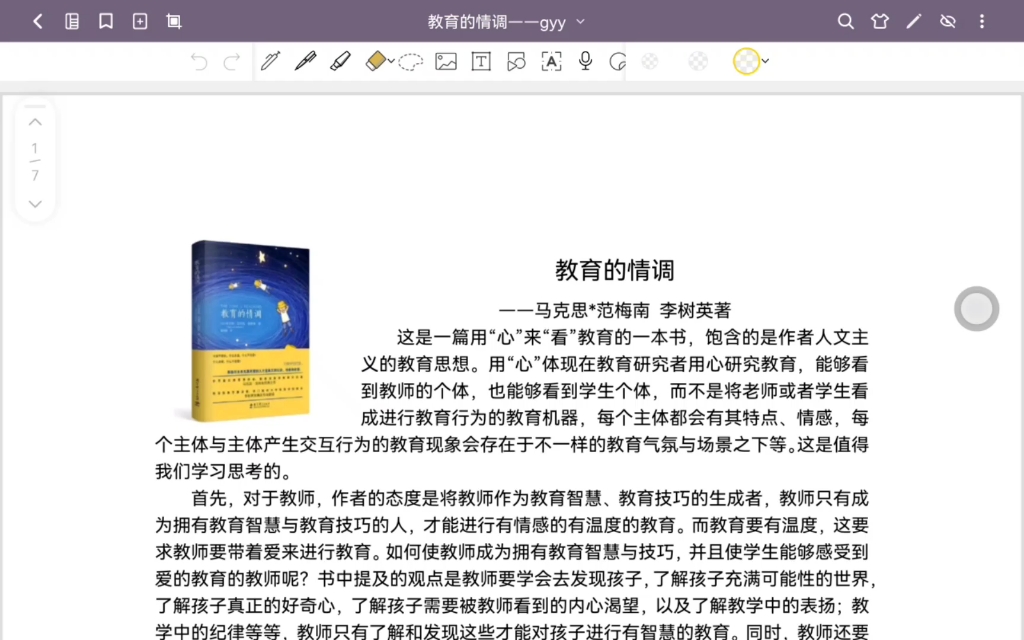Insert an image using the photo icon
Viewport: 1024px width, 640px height.
coord(446,61)
